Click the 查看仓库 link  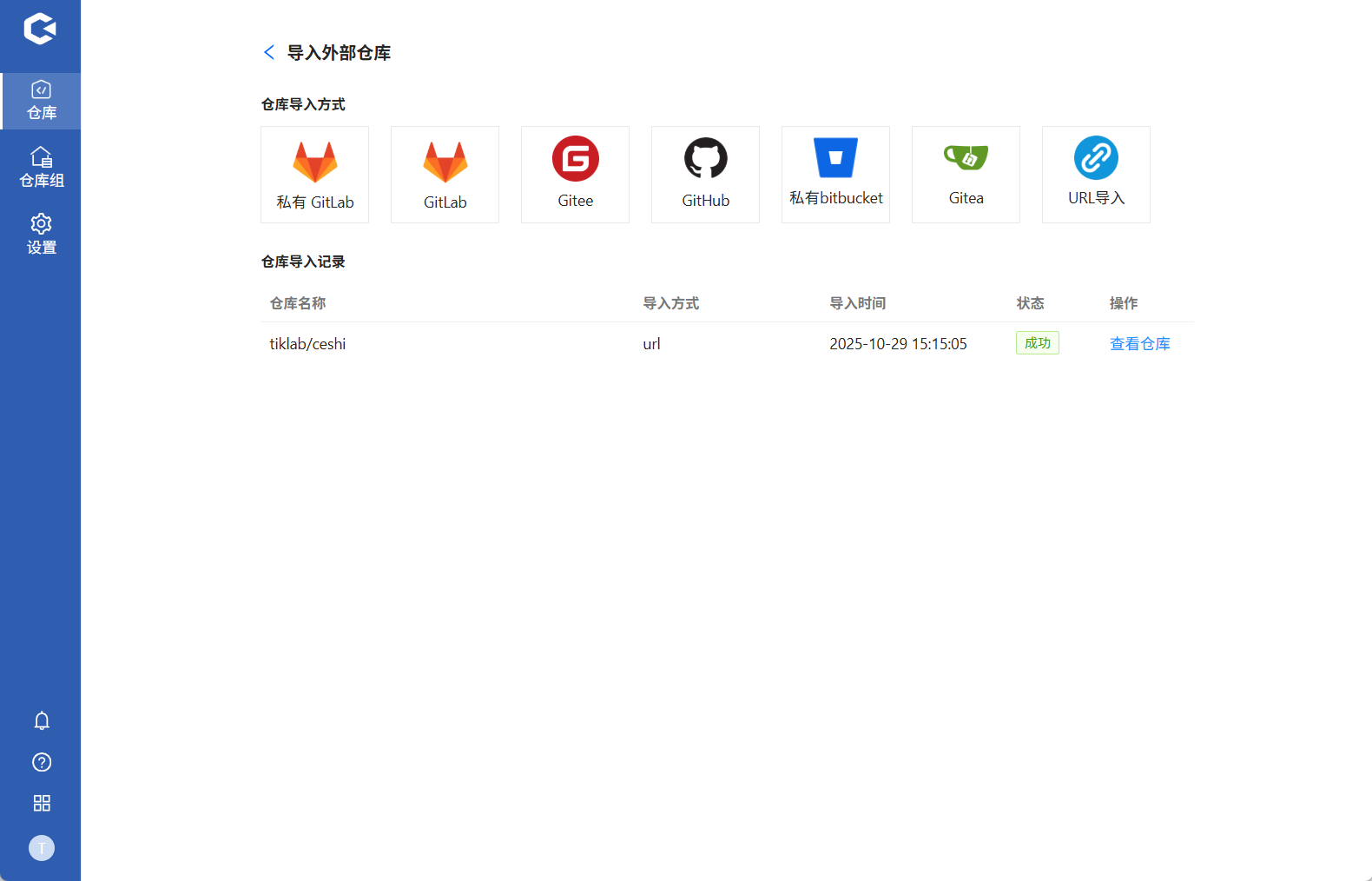pos(1139,344)
